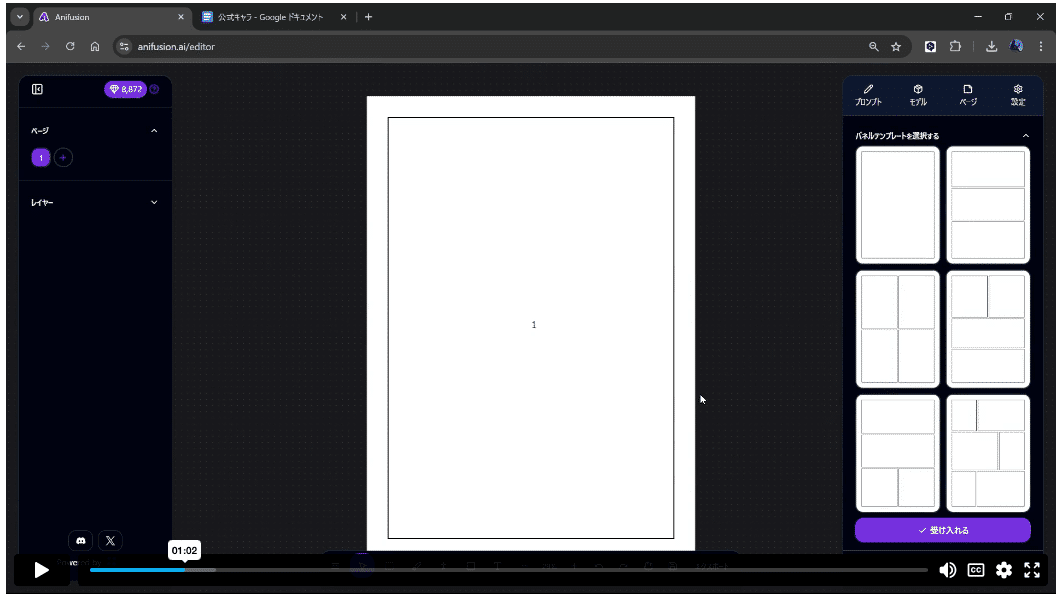This screenshot has height=598, width=1062.
Task: Close the Anifusion tab
Action: [181, 17]
